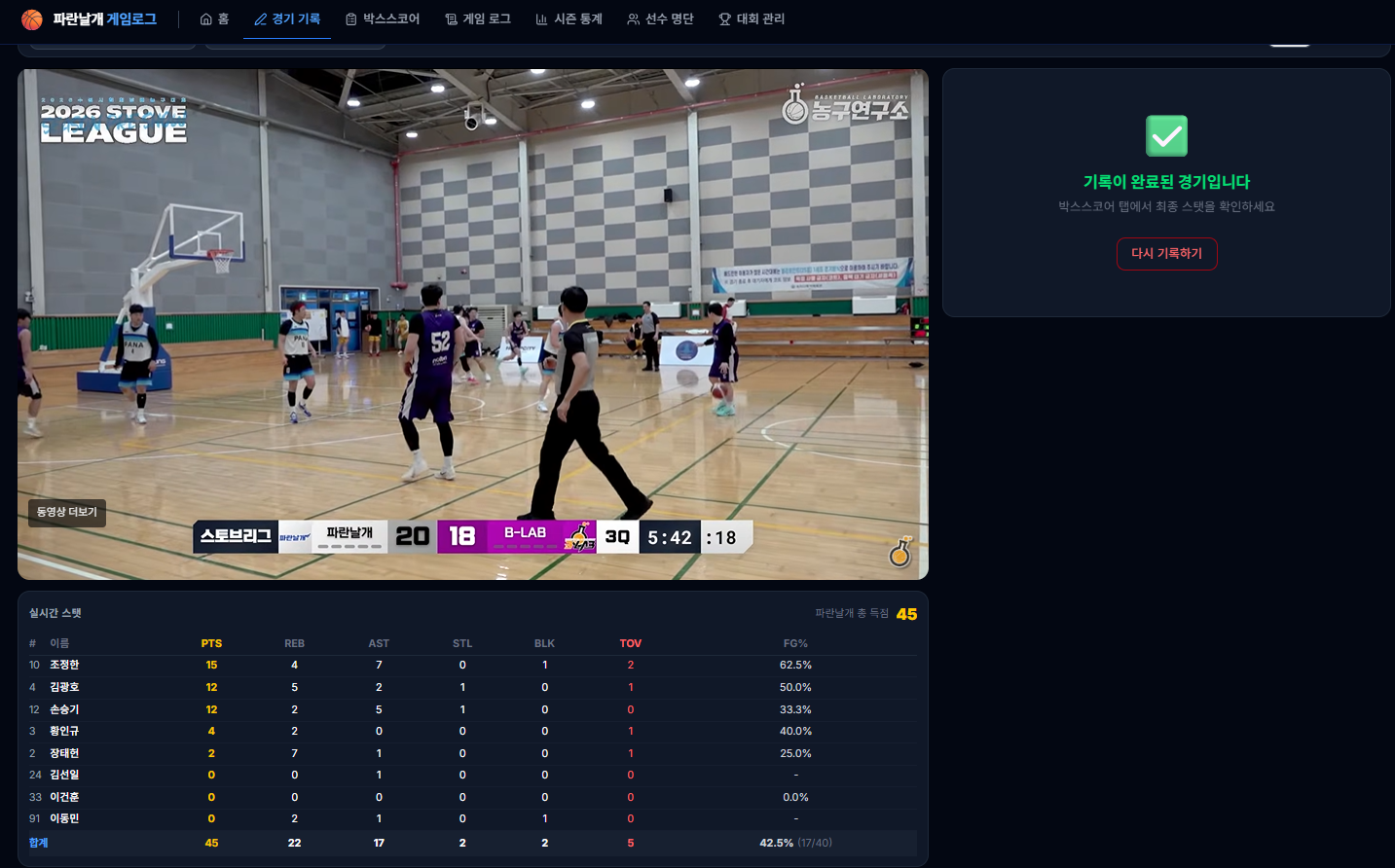
Task: Click the pencil icon beside 경기 기록
Action: coord(260,19)
